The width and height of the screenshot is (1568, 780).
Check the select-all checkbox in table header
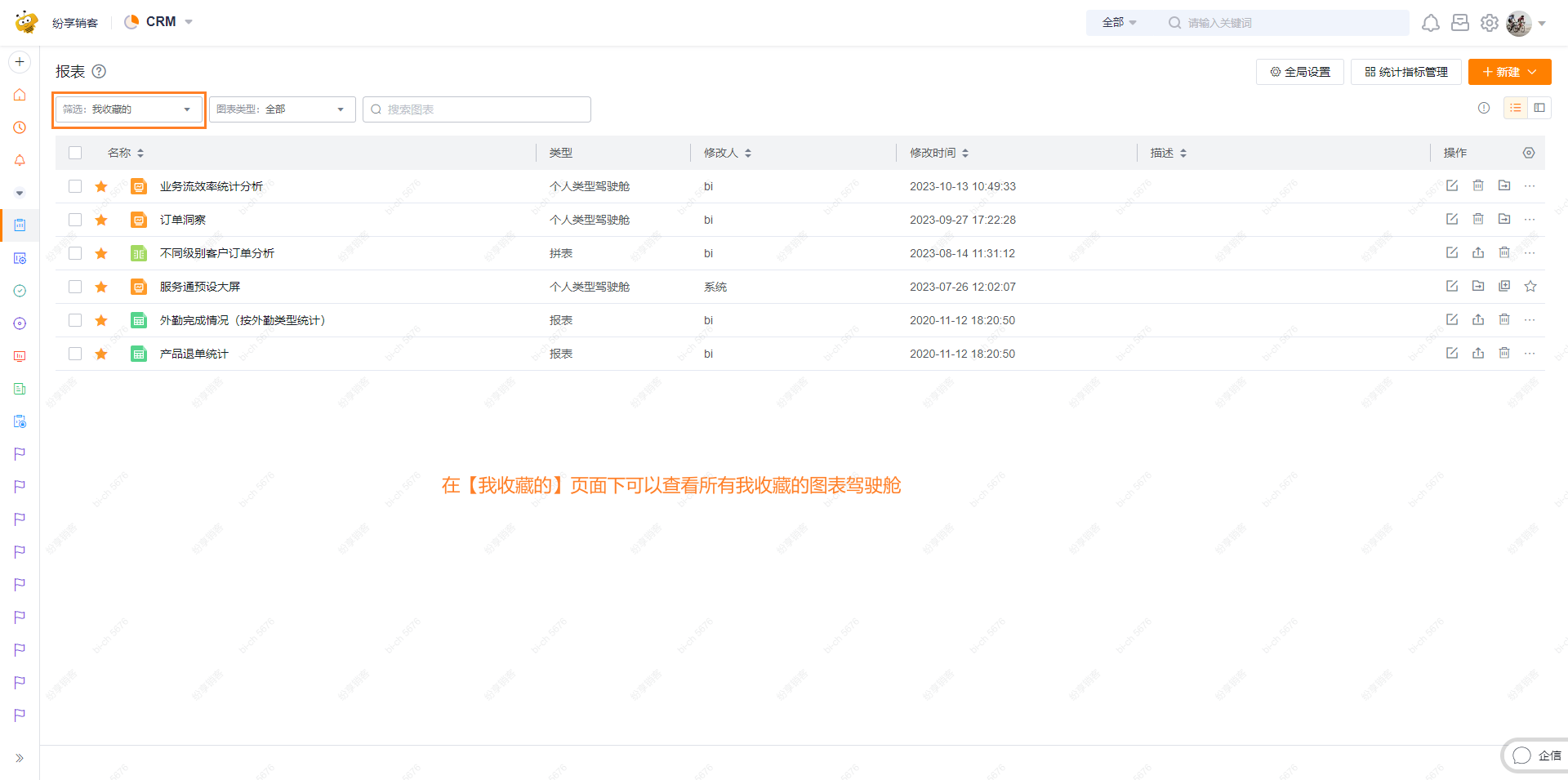74,153
